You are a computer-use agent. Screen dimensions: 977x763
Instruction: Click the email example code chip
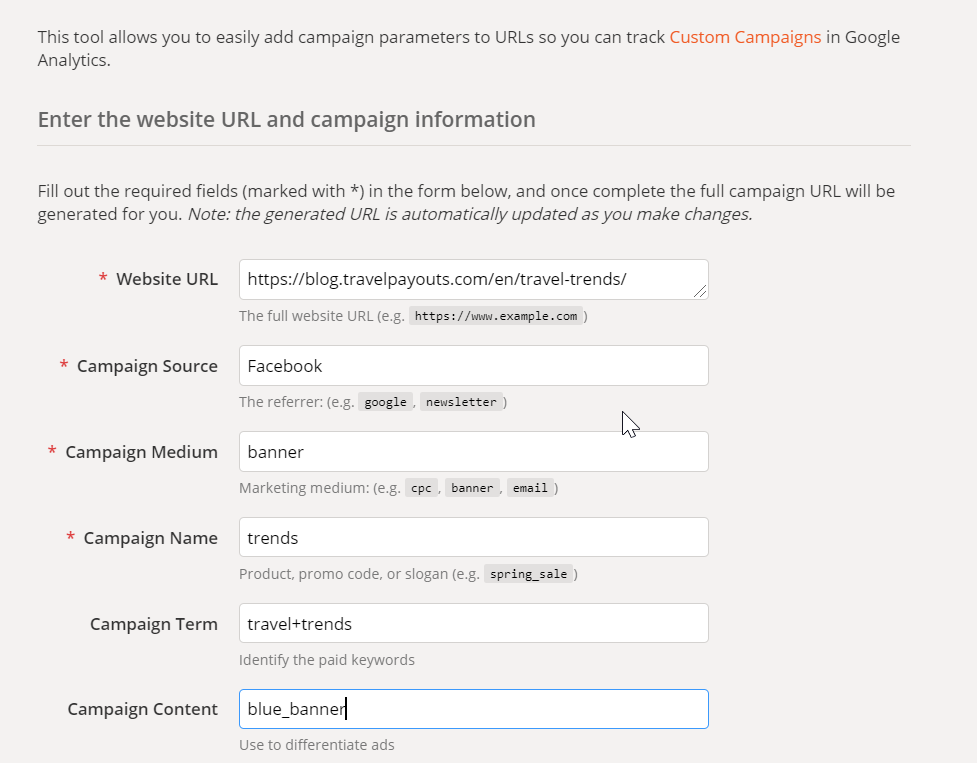(530, 488)
